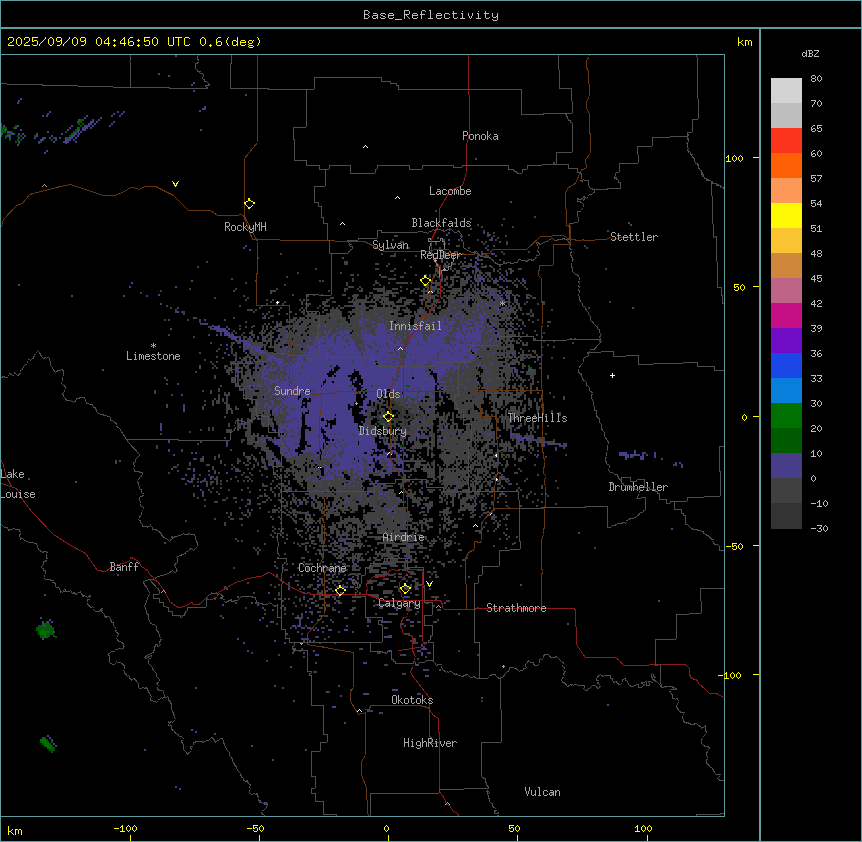Click the yellow diamond marker below Cochrane

(x=340, y=591)
